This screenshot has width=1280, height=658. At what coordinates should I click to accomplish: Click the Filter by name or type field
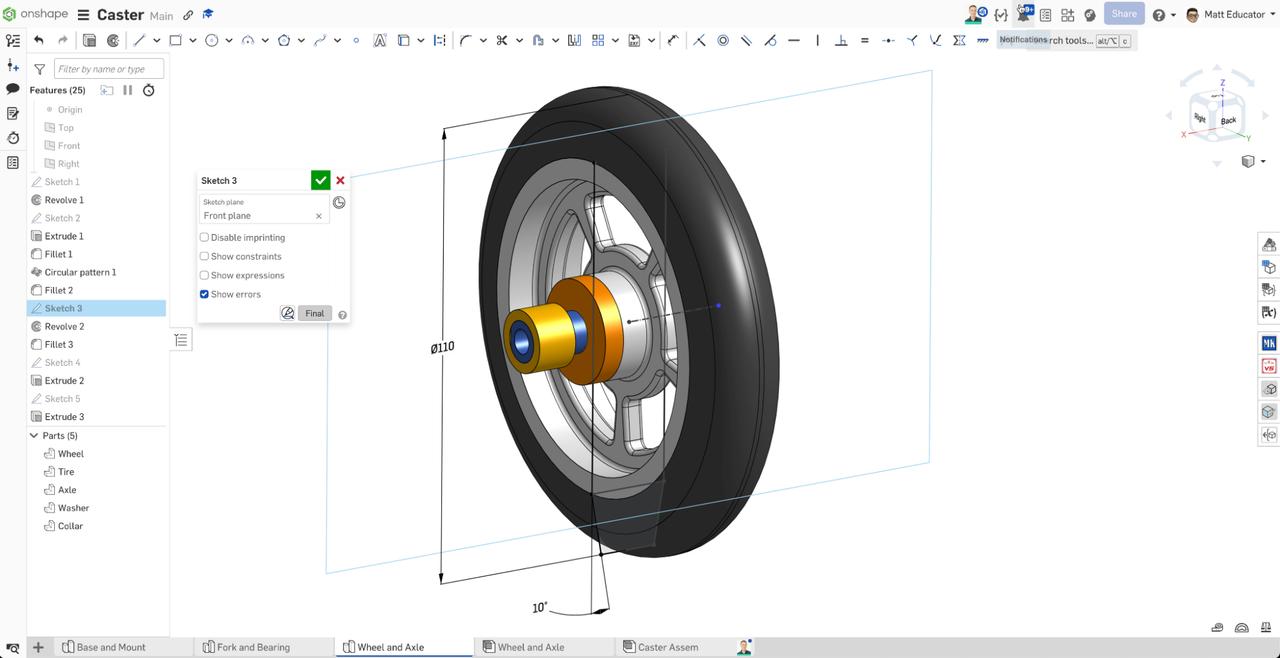pos(108,68)
